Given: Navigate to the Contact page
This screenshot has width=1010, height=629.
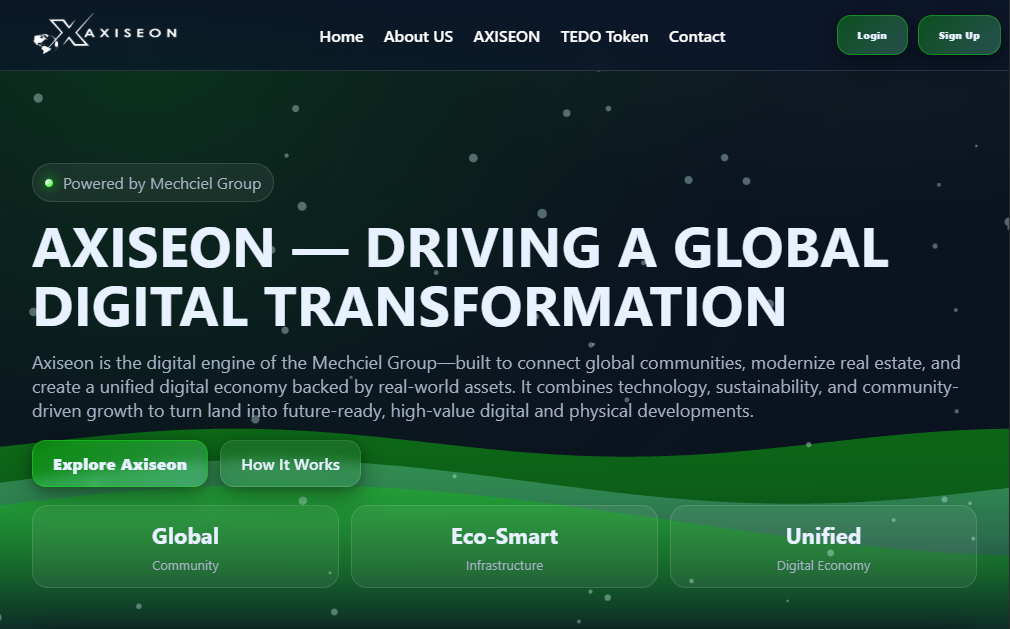Looking at the screenshot, I should (697, 36).
